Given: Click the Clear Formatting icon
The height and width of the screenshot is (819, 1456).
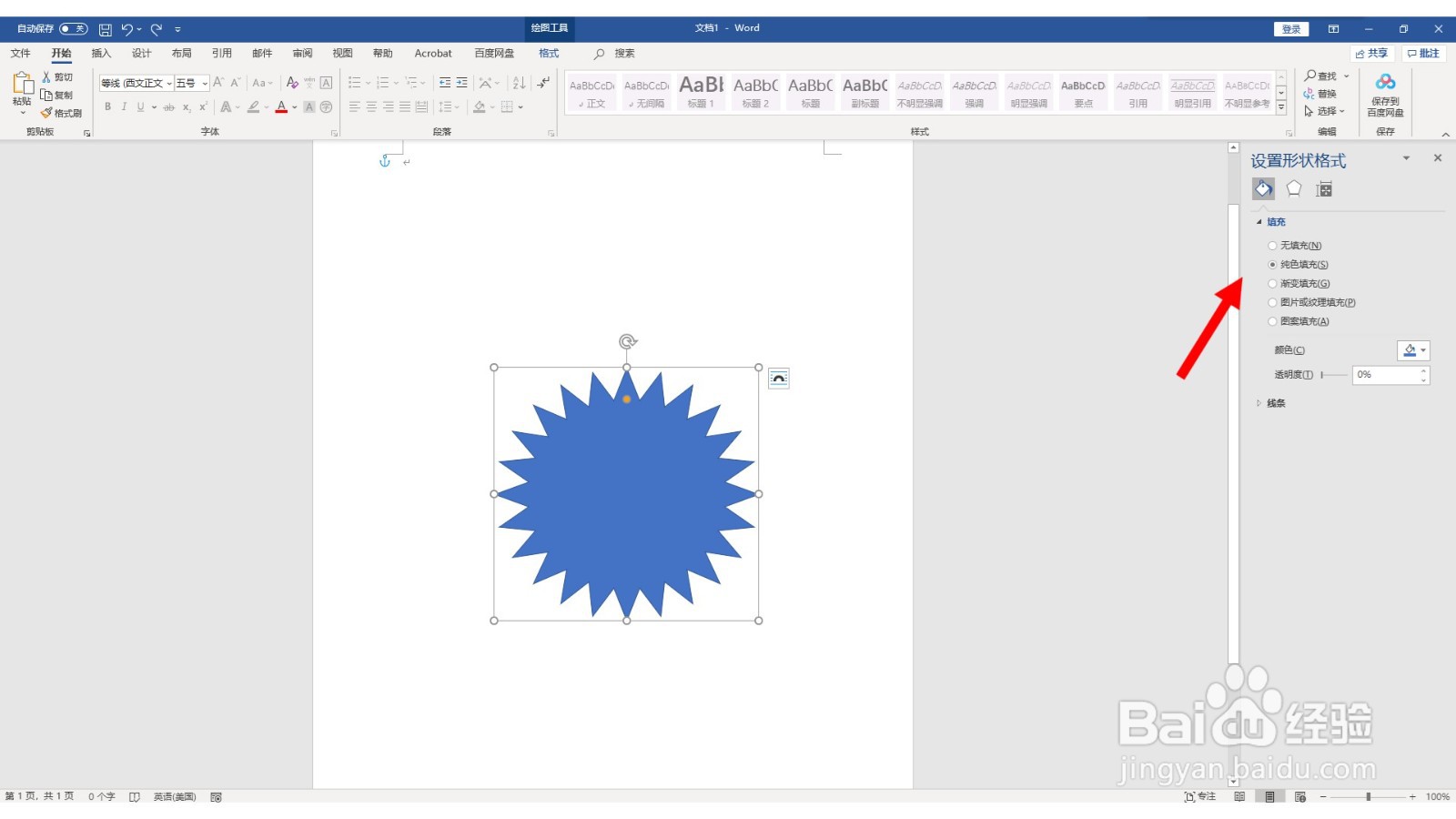Looking at the screenshot, I should 292,83.
